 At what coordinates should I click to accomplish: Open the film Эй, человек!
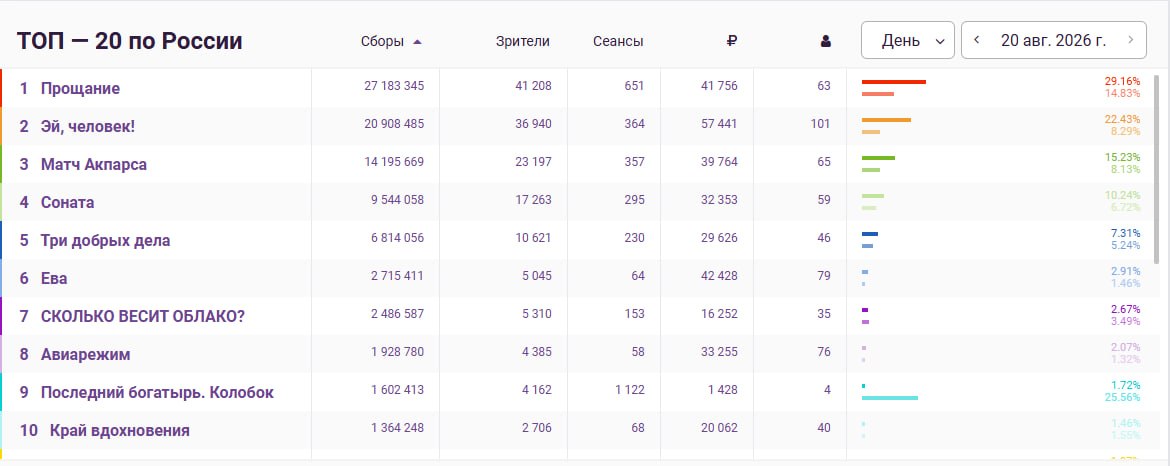[88, 127]
